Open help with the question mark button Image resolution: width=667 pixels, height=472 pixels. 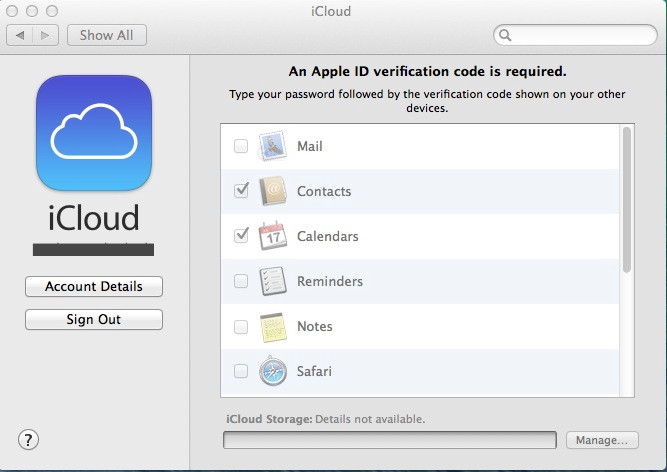[x=29, y=440]
